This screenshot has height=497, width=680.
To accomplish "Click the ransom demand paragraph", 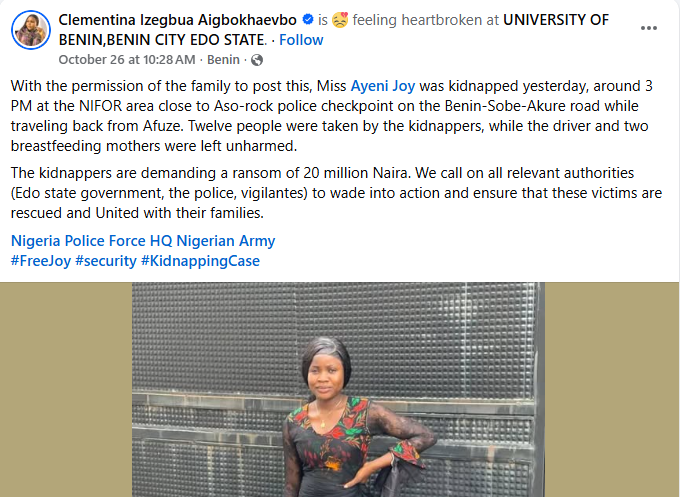I will [300, 192].
